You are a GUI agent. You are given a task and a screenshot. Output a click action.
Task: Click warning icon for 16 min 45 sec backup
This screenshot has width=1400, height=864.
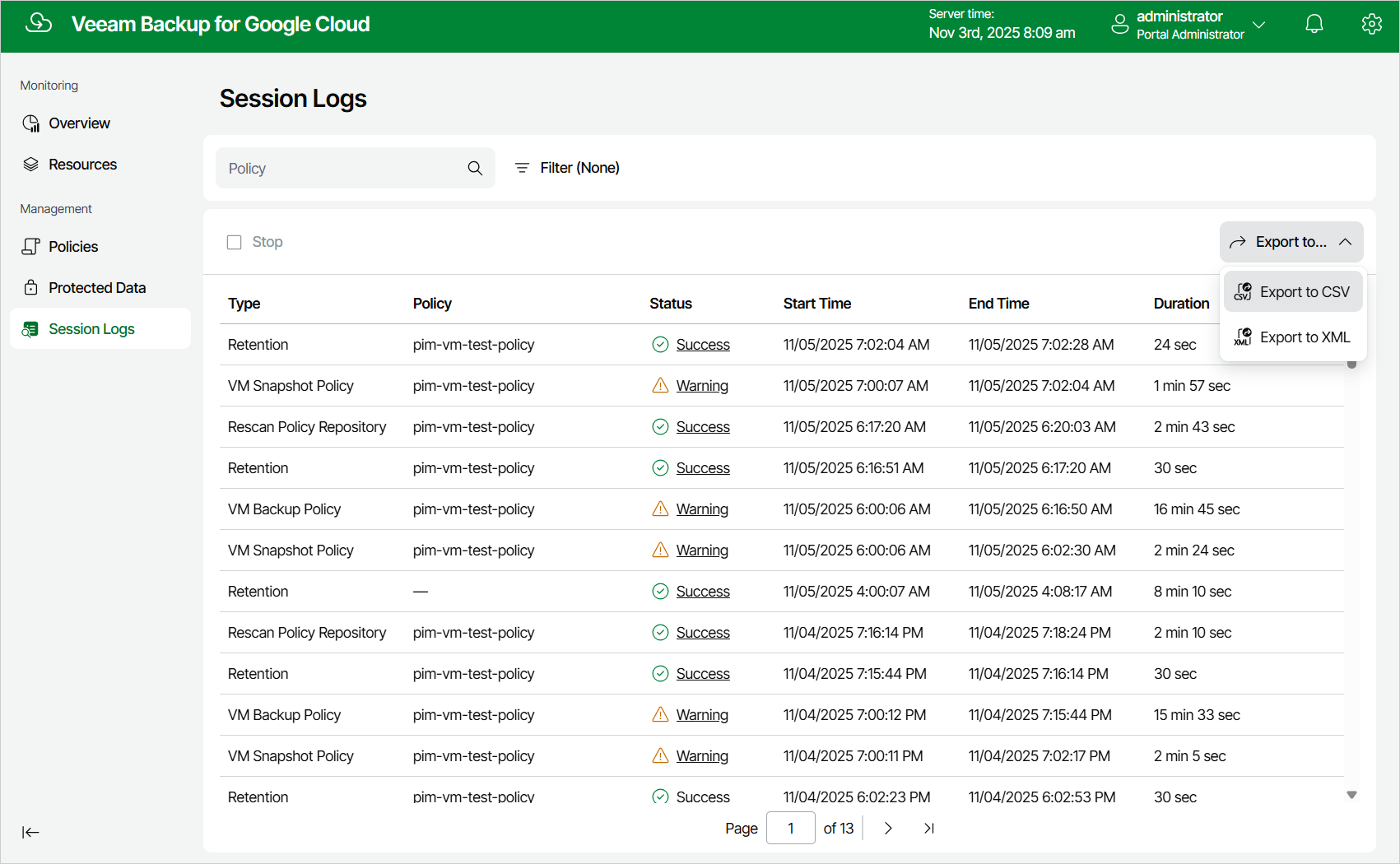click(x=660, y=509)
